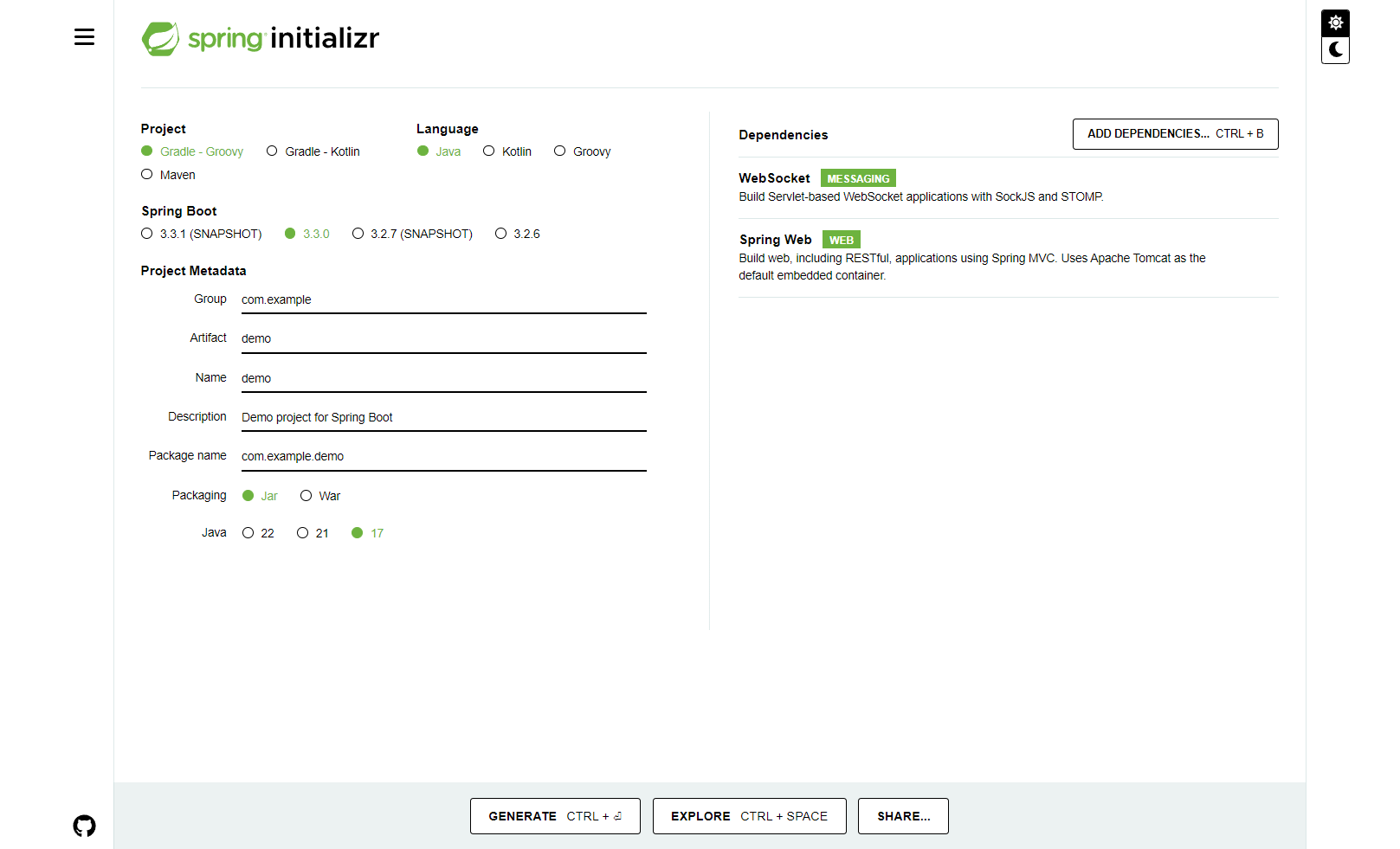Viewport: 1400px width, 849px height.
Task: Click the Spring Web description text
Action: pyautogui.click(x=971, y=267)
